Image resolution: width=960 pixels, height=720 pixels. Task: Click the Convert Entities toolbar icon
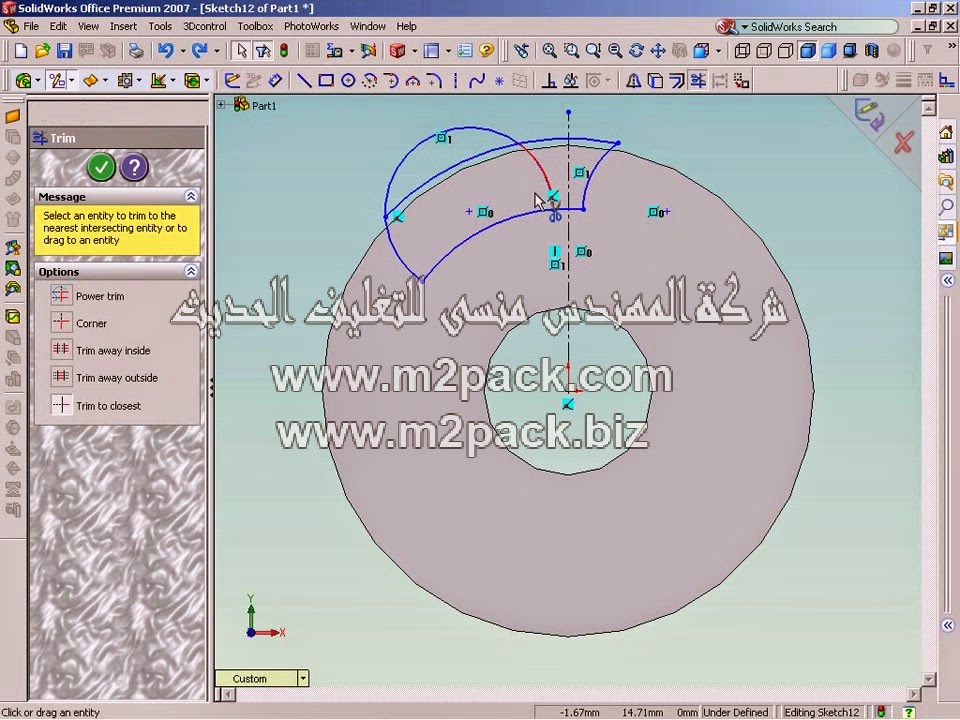click(x=655, y=81)
